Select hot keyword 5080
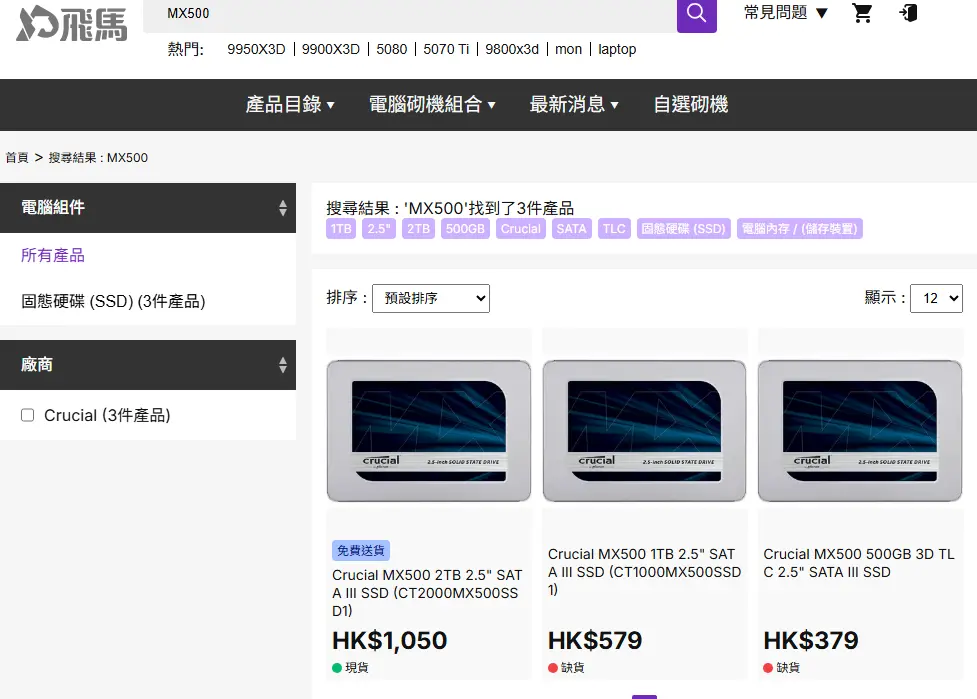Screen dimensions: 977x699 point(391,49)
